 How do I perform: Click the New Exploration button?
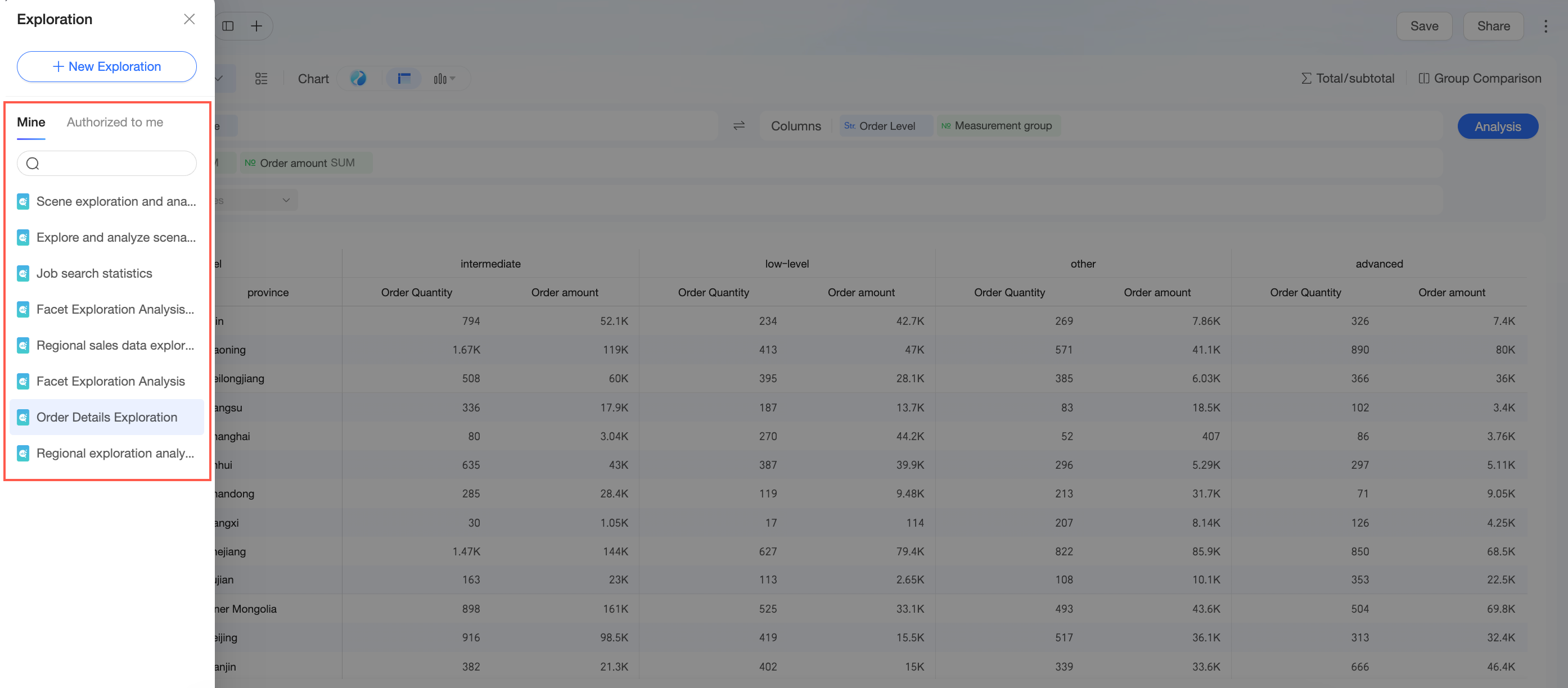click(106, 66)
